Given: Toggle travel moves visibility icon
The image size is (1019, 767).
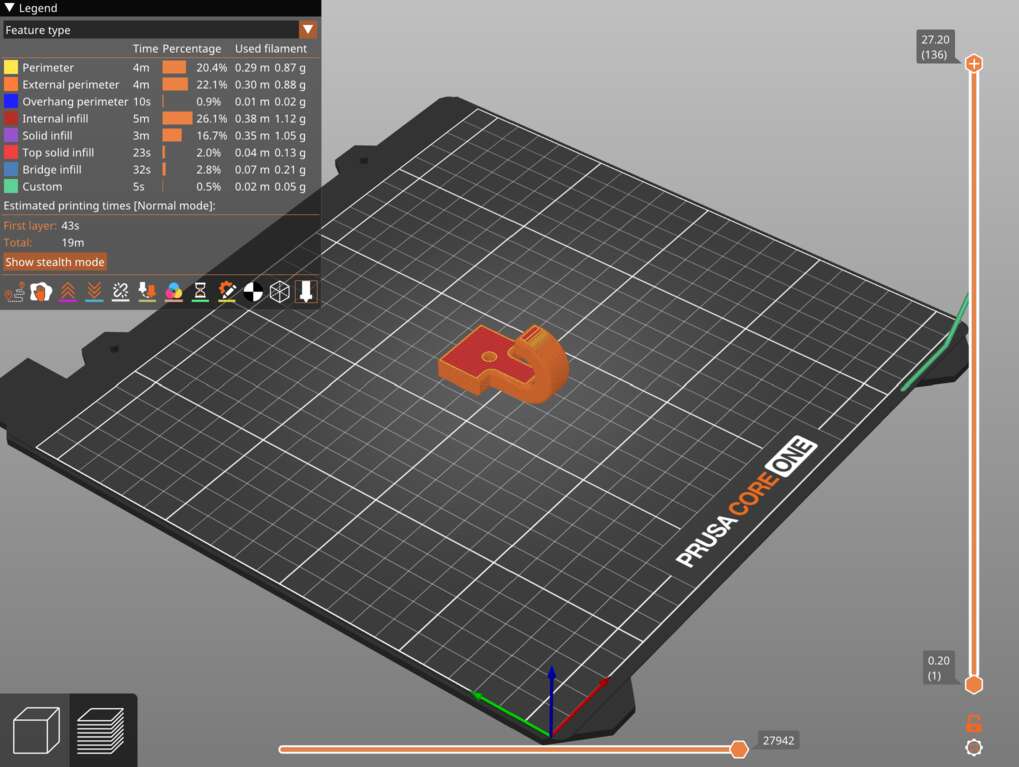Looking at the screenshot, I should click(14, 292).
